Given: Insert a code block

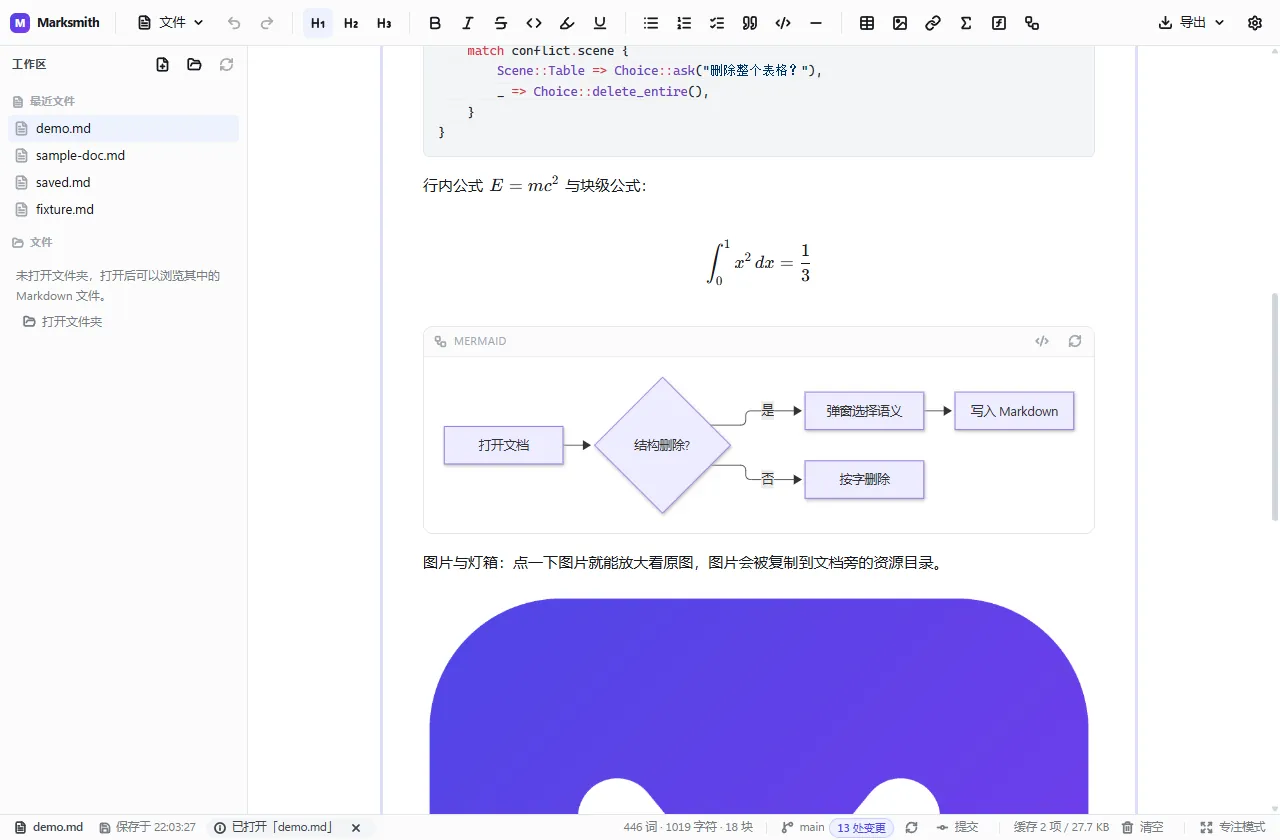Looking at the screenshot, I should pyautogui.click(x=783, y=23).
